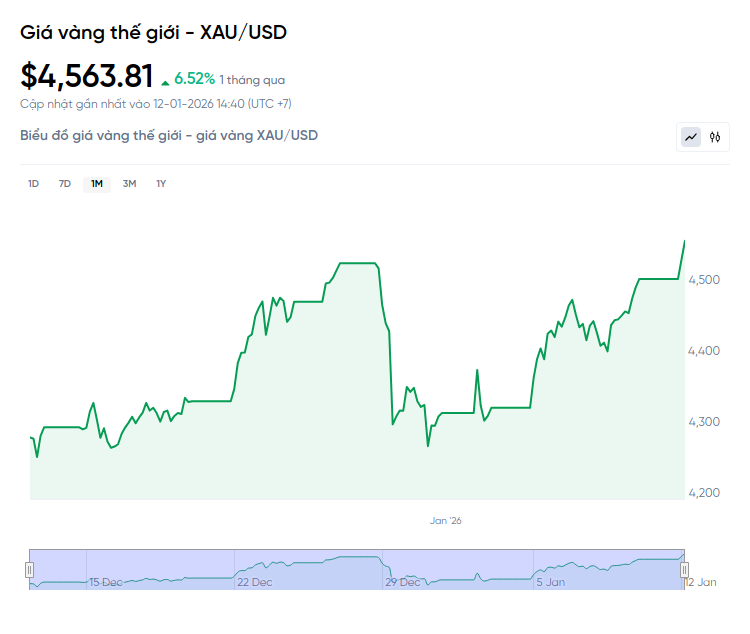Click the 29 Dec navigator label
This screenshot has height=634, width=750.
pos(403,582)
